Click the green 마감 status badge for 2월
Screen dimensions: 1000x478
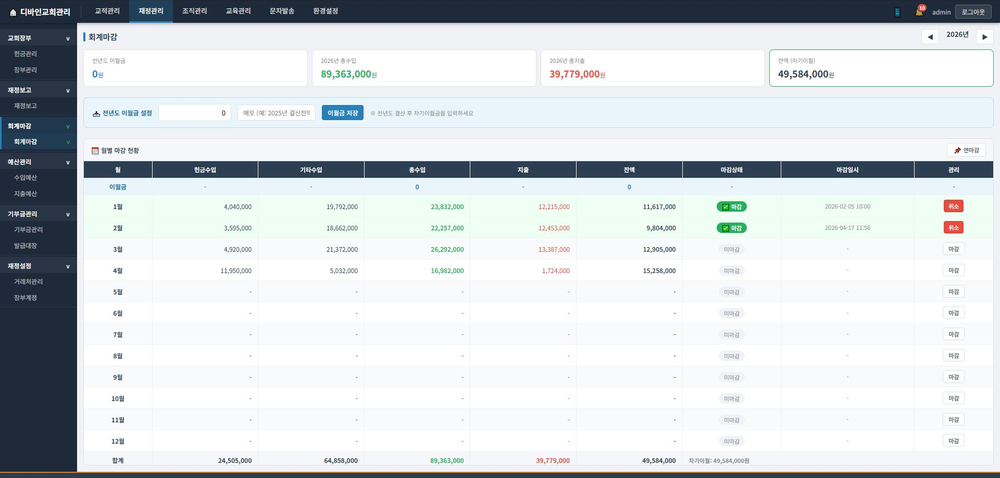pos(732,228)
